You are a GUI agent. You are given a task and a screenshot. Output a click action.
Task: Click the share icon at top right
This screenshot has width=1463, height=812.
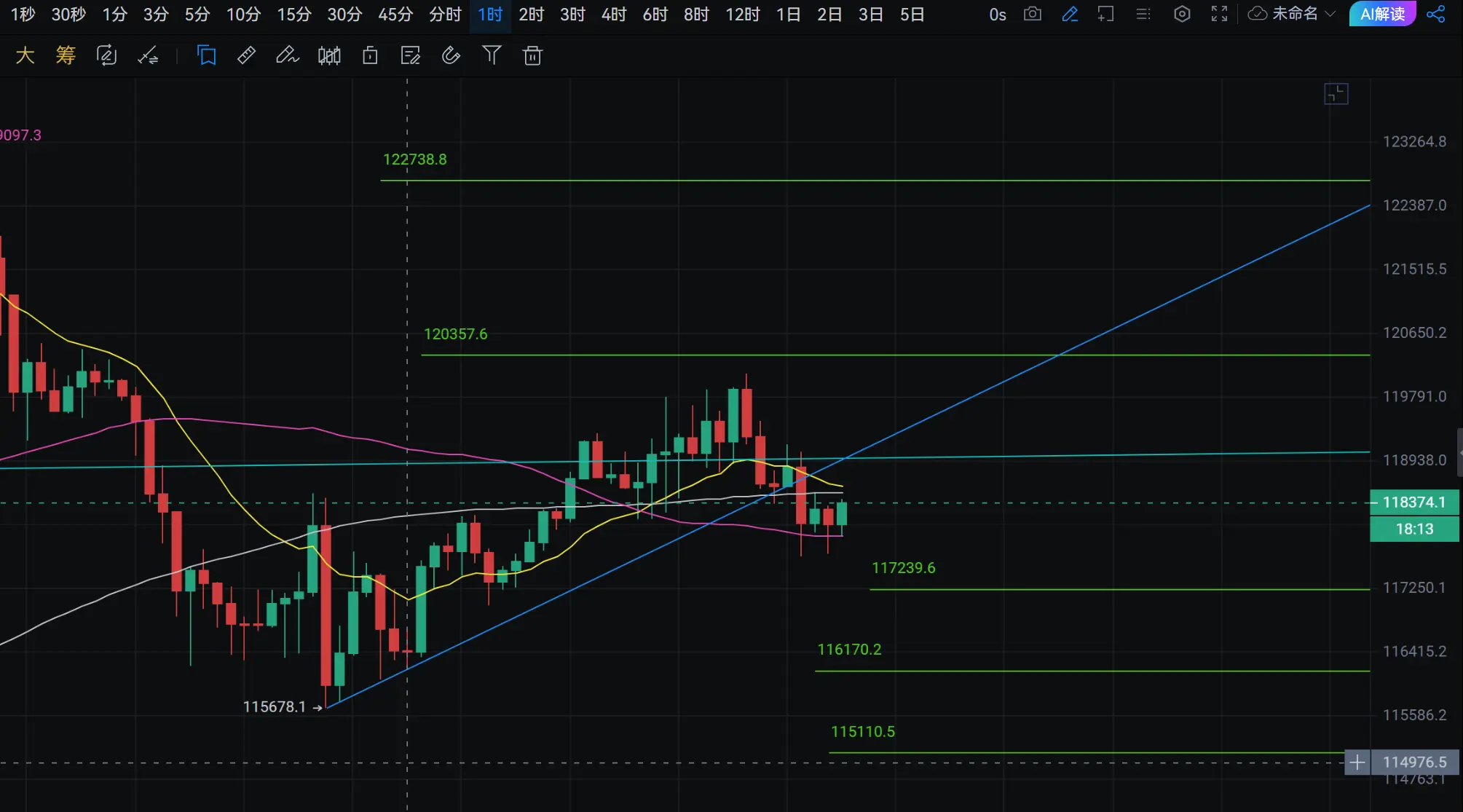click(x=1436, y=14)
